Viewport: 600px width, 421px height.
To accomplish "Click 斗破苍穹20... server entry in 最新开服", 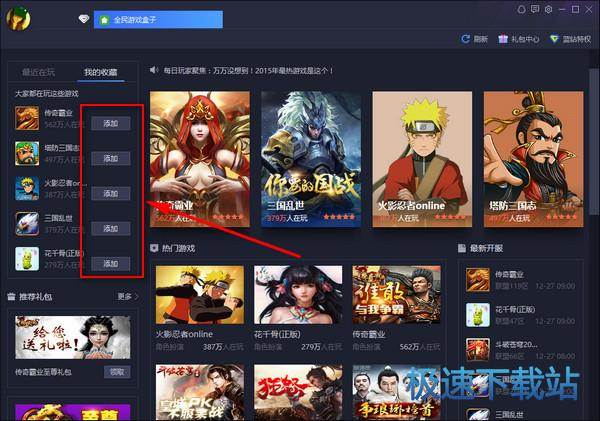I will (x=520, y=350).
